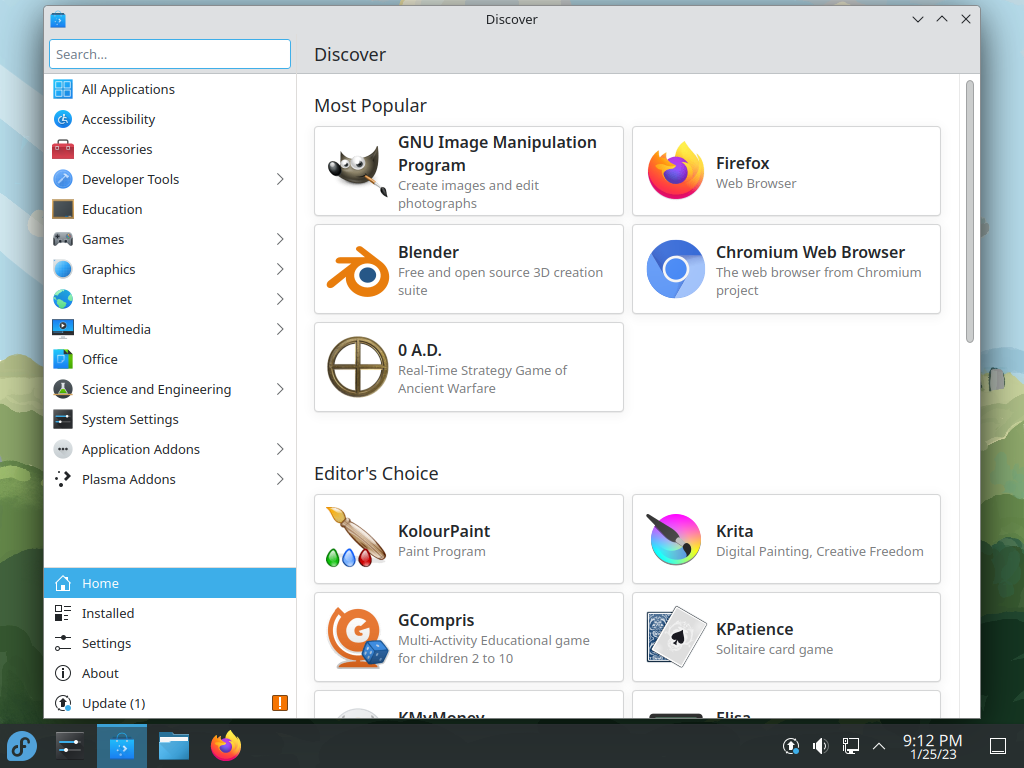Expand the Multimedia category arrow
Image resolution: width=1024 pixels, height=768 pixels.
coord(280,329)
